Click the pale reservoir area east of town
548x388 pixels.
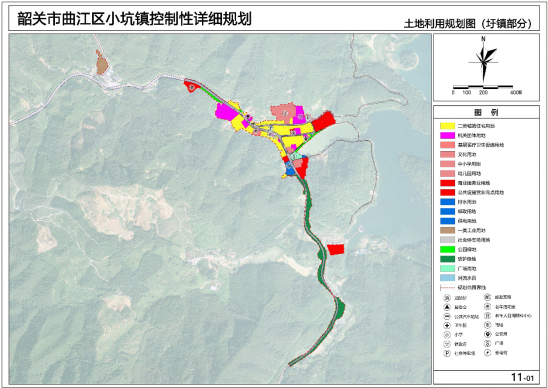point(329,139)
